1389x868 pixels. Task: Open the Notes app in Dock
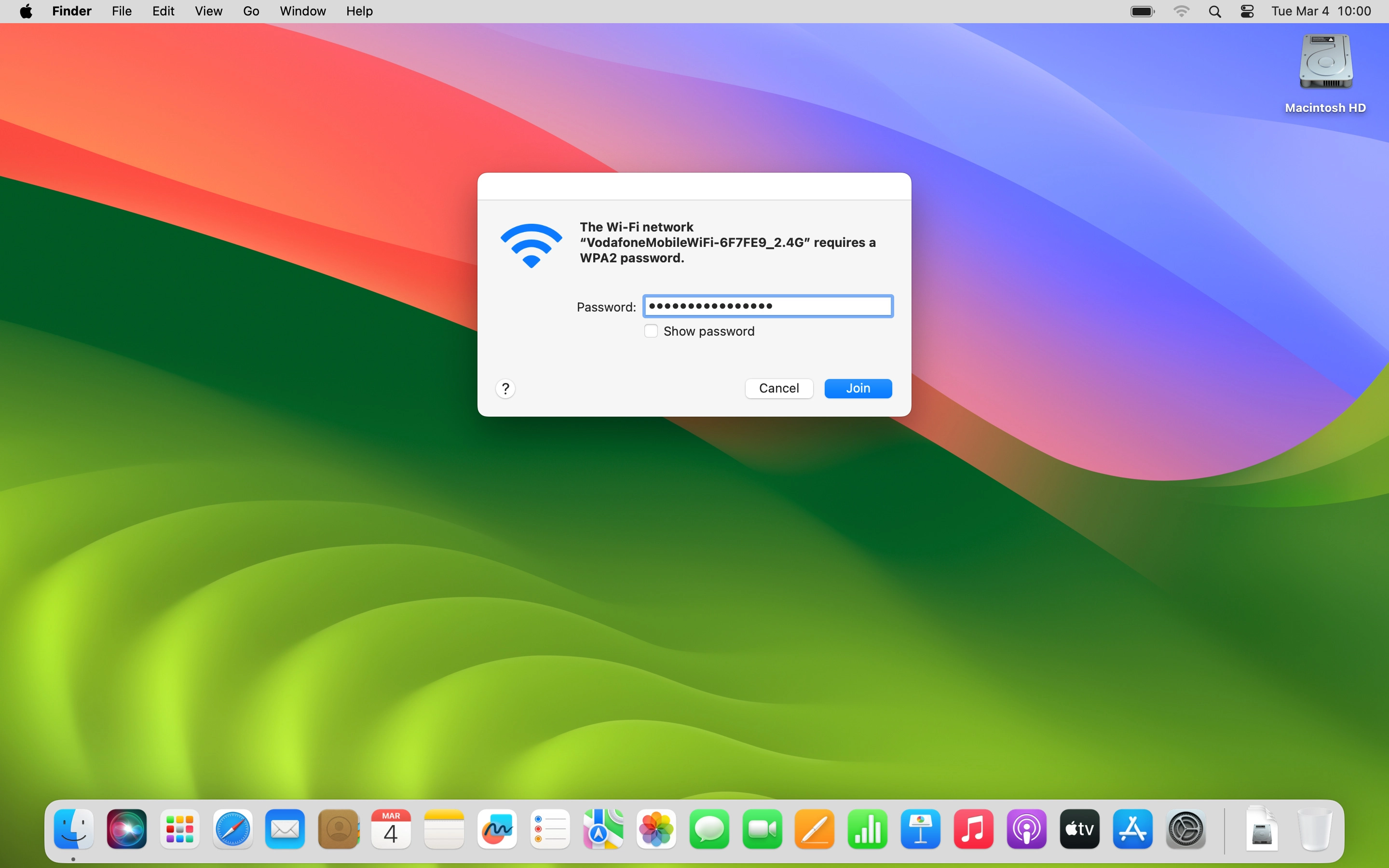click(x=444, y=829)
